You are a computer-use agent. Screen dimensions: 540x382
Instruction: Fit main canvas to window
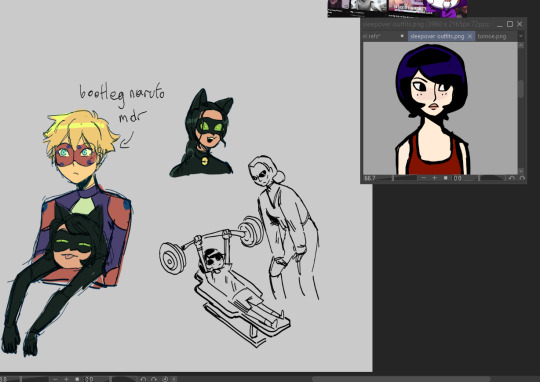tap(77, 379)
